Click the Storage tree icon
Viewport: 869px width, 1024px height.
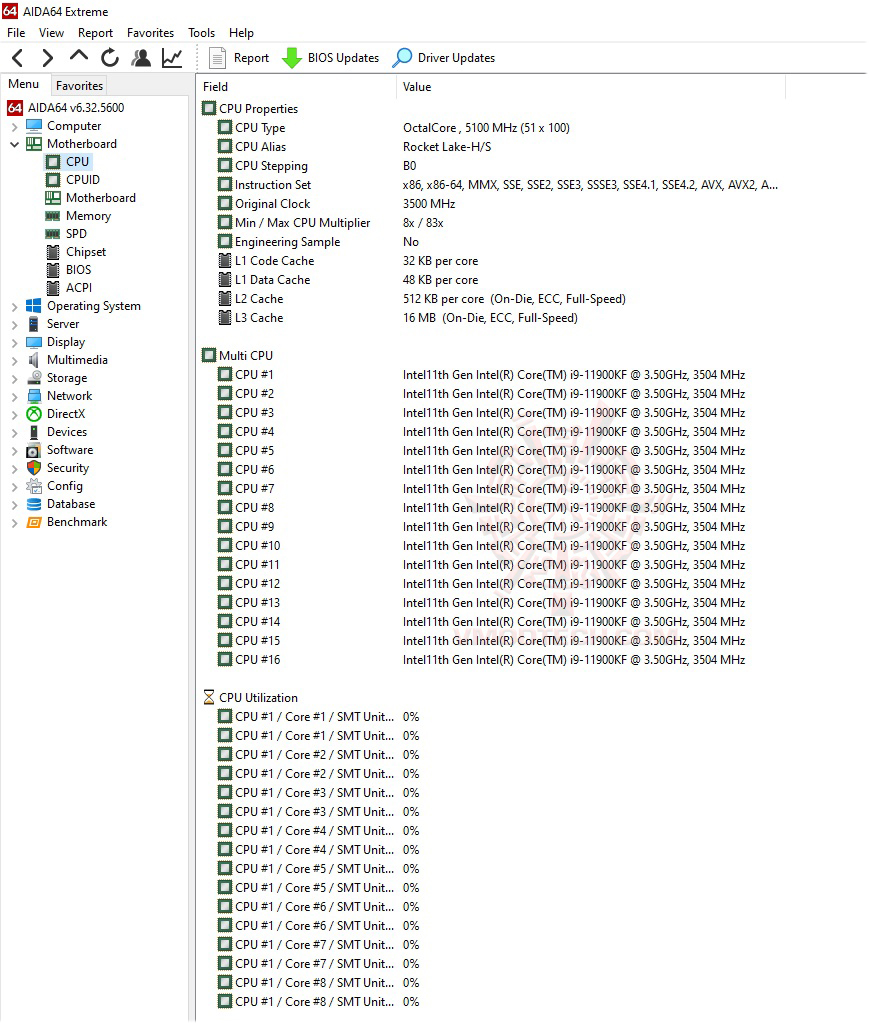[x=34, y=378]
